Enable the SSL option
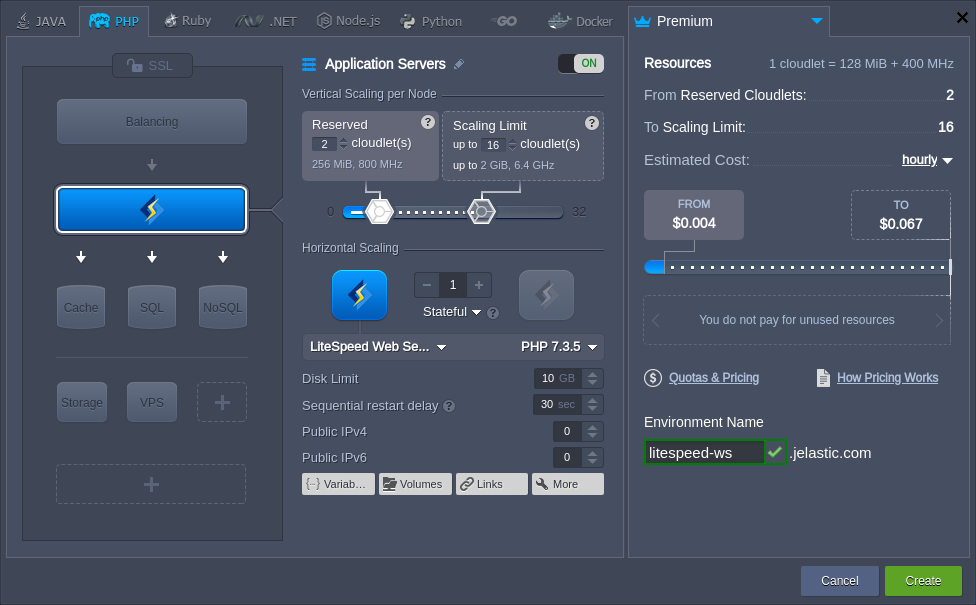Image resolution: width=976 pixels, height=605 pixels. [x=152, y=65]
